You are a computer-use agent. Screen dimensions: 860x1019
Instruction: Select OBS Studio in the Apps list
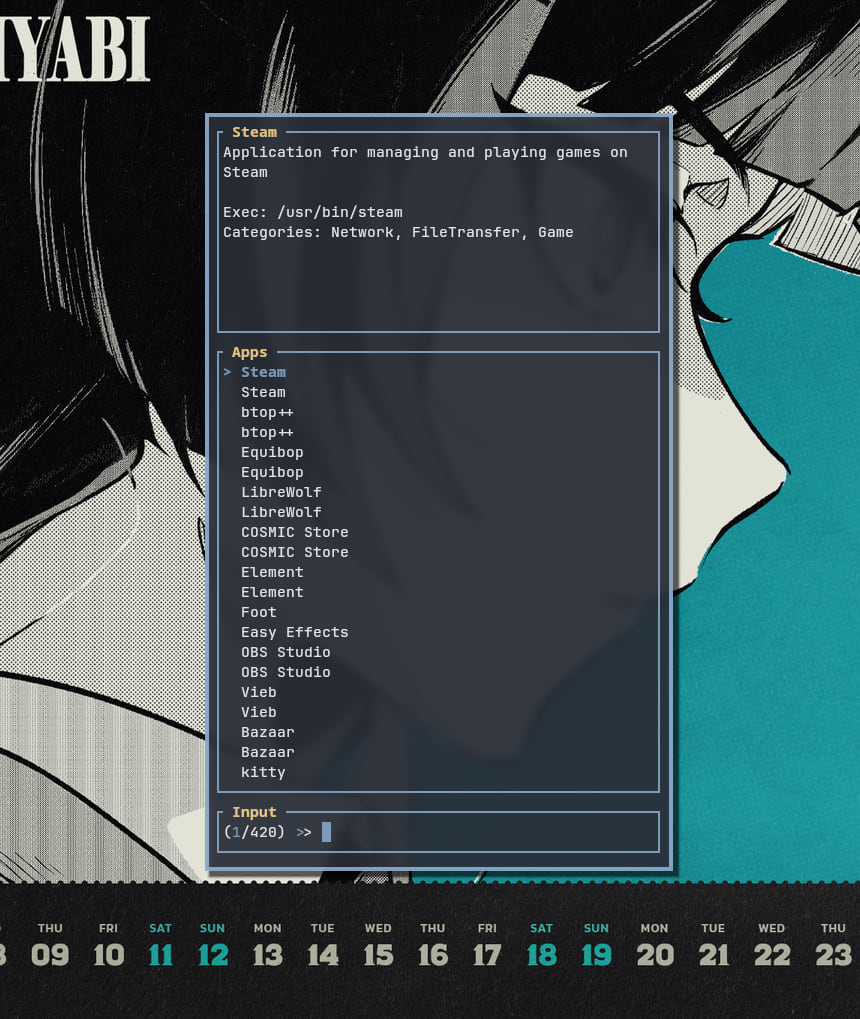tap(285, 651)
